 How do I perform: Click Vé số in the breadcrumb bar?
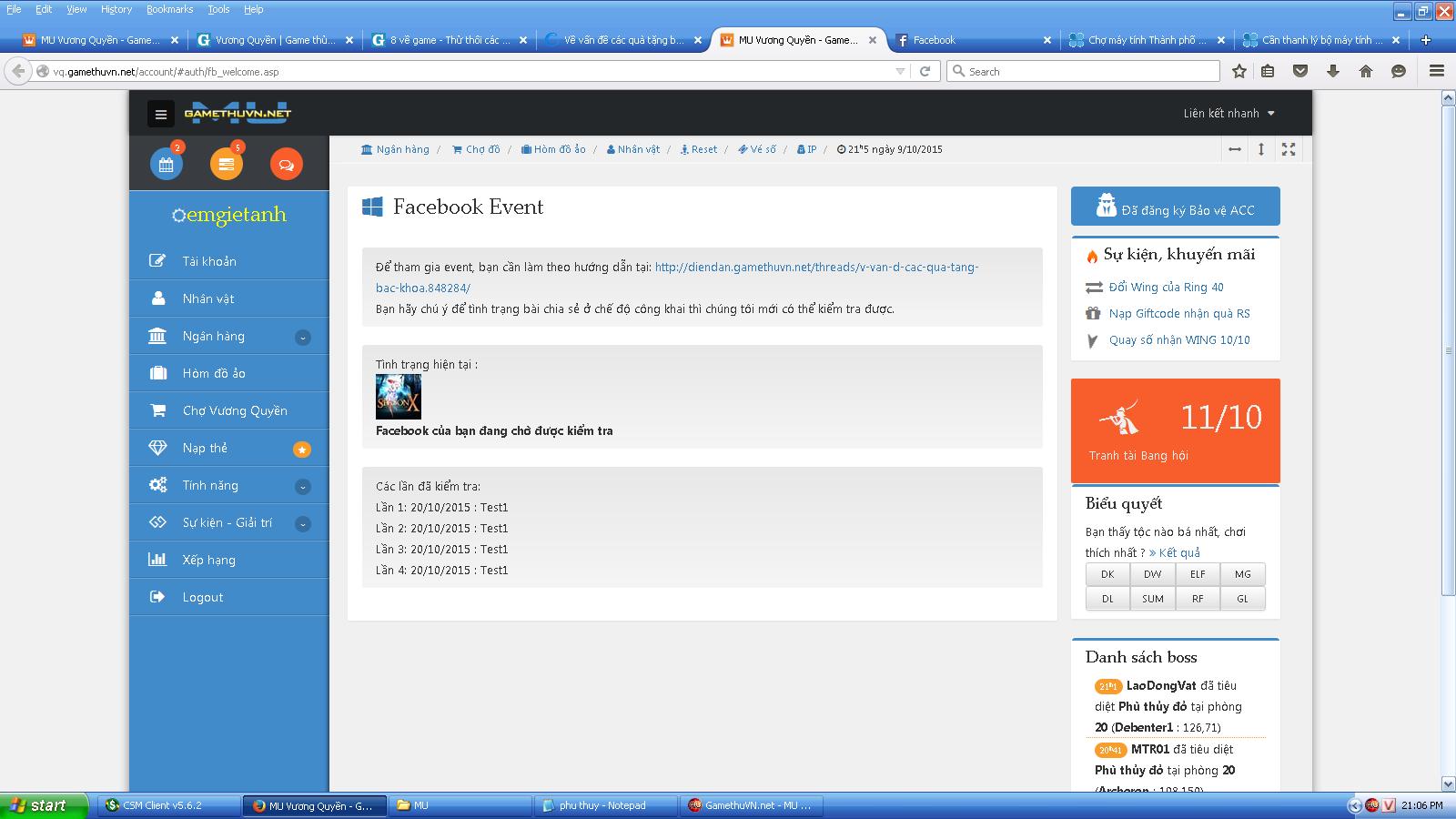757,149
